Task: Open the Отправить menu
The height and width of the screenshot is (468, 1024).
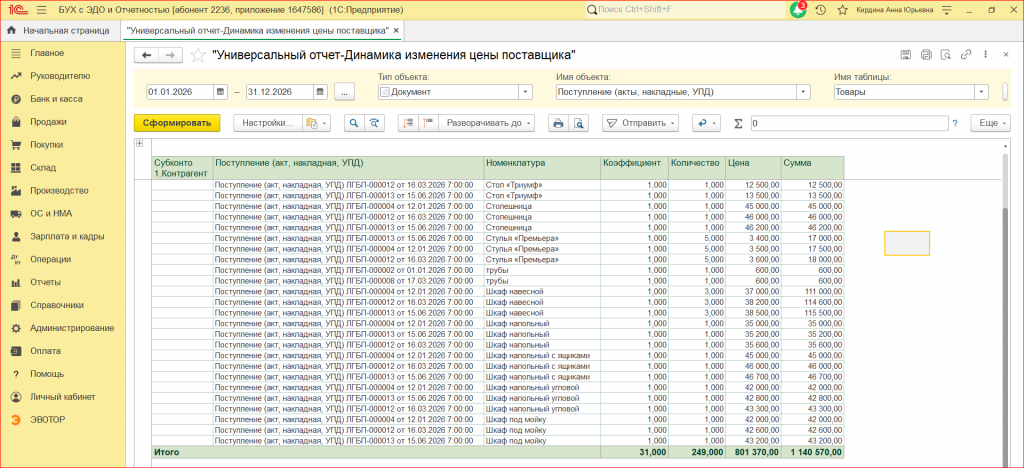Action: point(640,123)
